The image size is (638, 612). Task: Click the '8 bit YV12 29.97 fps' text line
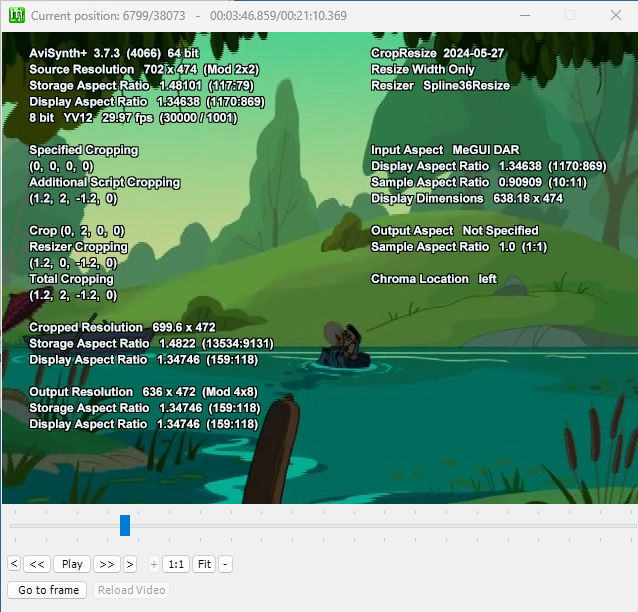[133, 118]
